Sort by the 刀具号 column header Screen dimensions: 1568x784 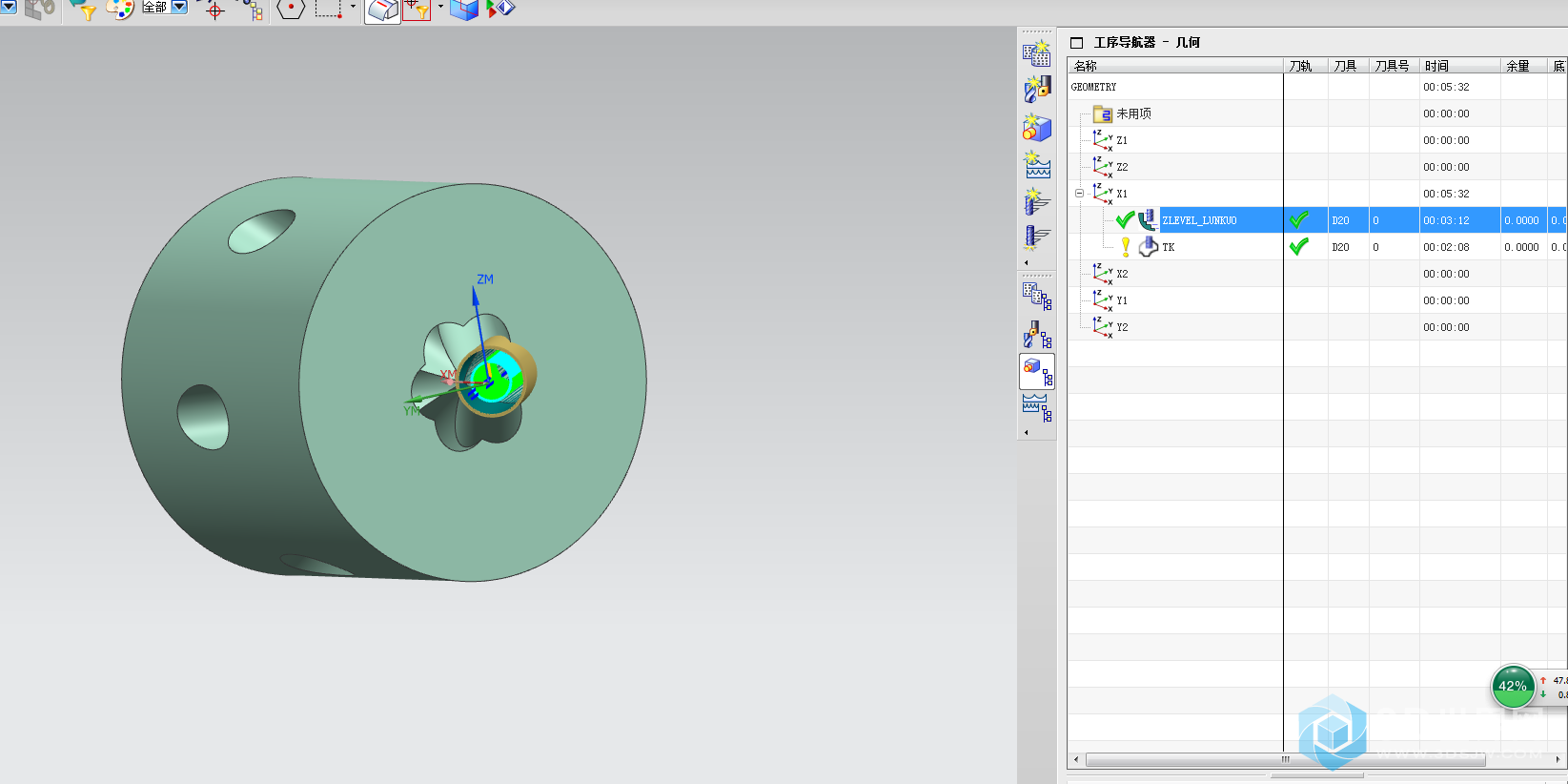(1395, 66)
